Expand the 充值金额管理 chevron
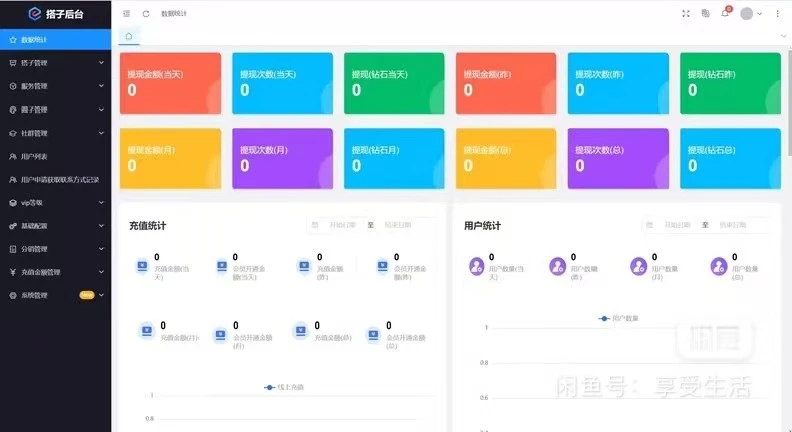The image size is (792, 432). [101, 272]
